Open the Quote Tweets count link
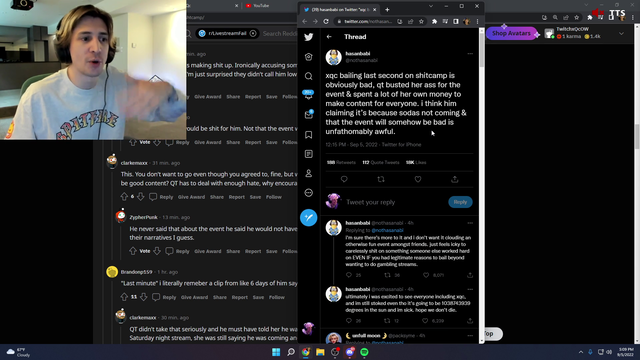 click(x=380, y=162)
